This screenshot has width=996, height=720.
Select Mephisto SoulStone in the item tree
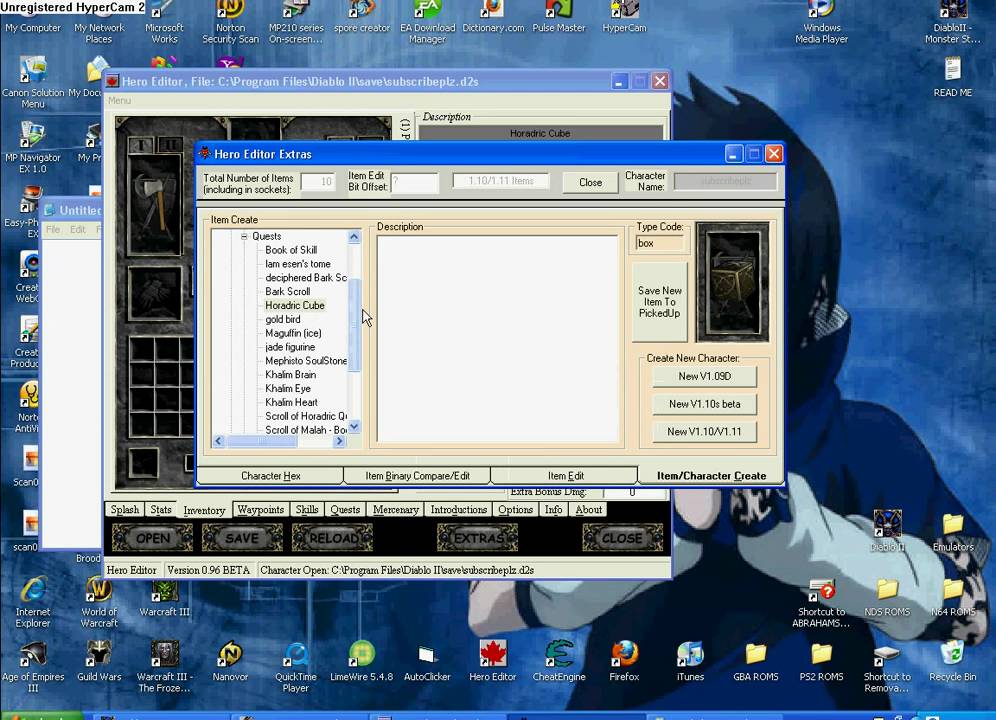(306, 361)
